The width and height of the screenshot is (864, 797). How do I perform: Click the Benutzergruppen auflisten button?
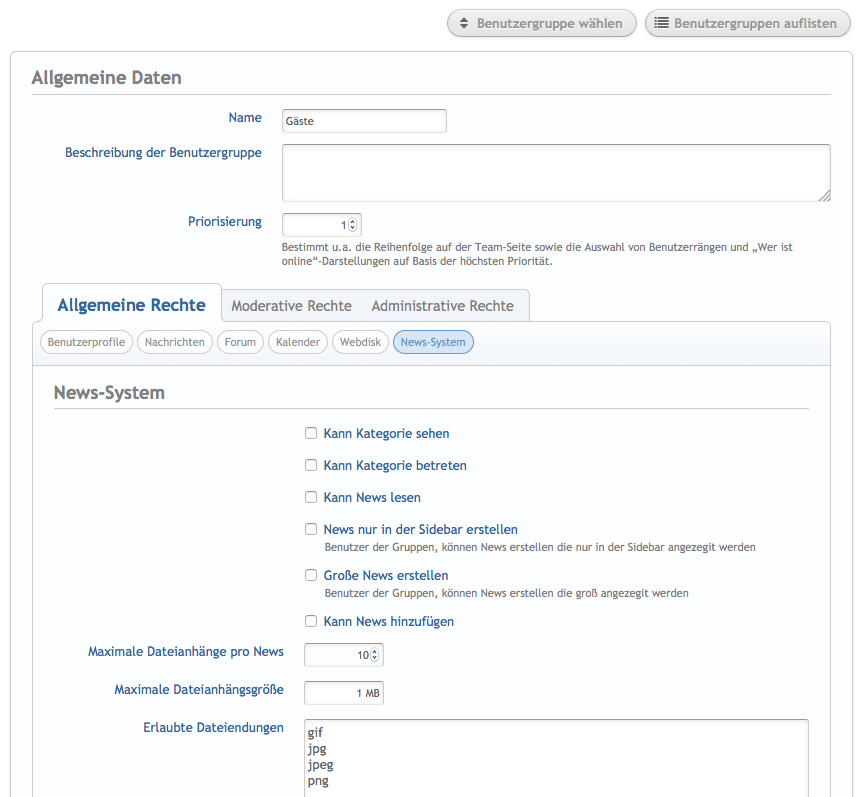pos(745,23)
